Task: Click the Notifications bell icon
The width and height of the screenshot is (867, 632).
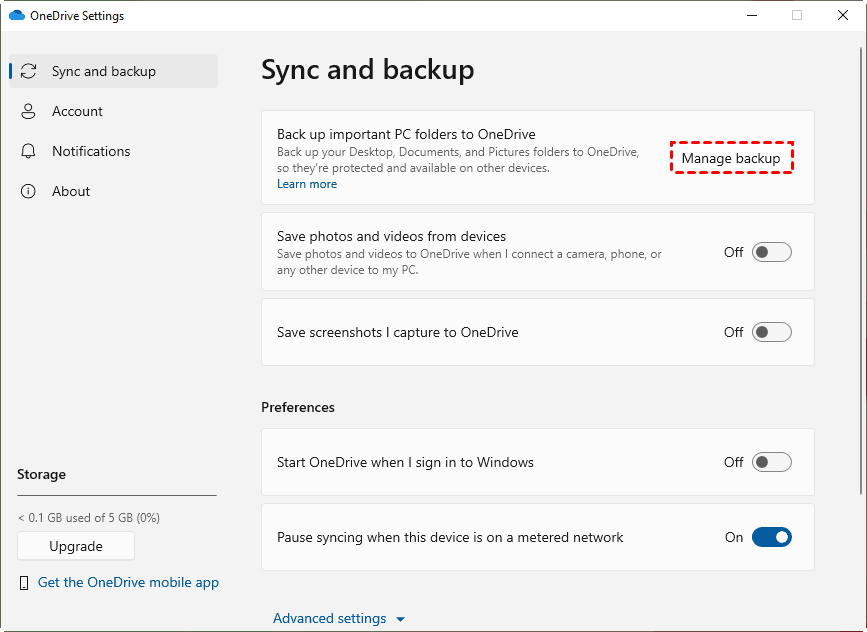Action: (x=29, y=151)
